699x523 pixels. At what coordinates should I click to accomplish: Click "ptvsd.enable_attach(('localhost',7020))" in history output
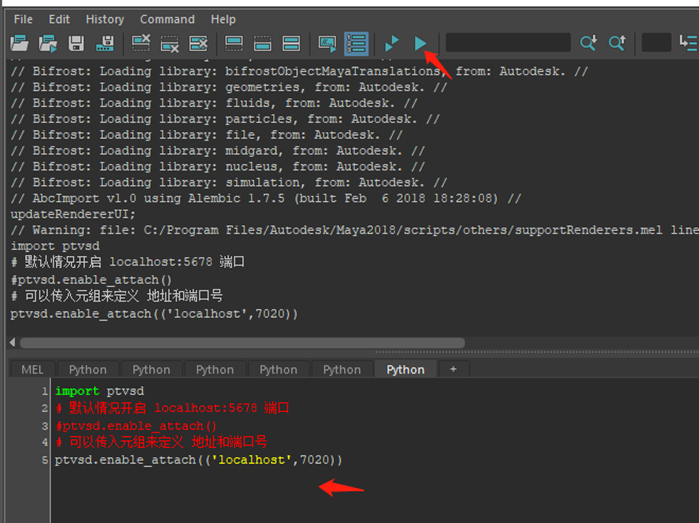pyautogui.click(x=154, y=314)
